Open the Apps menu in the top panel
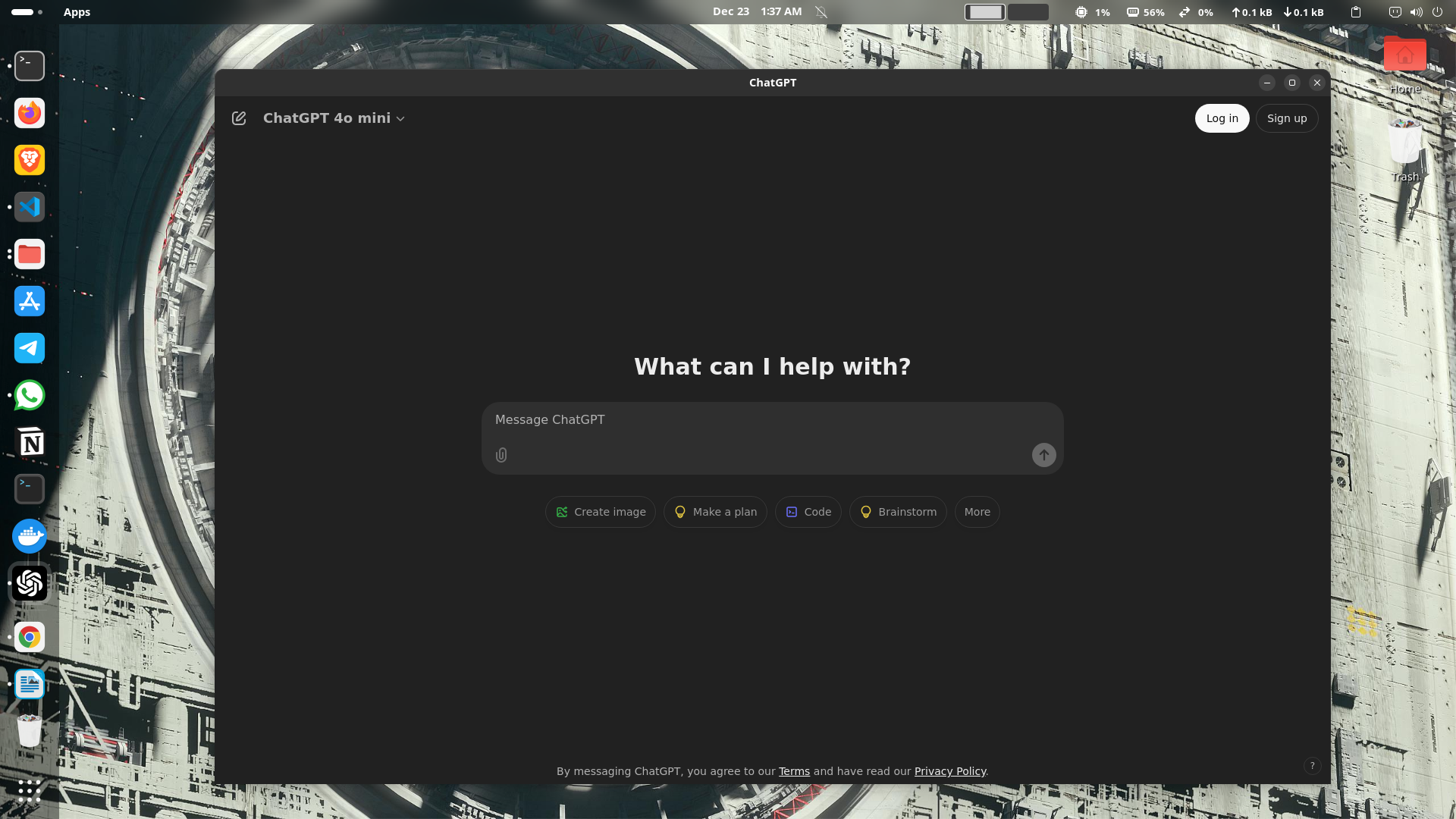Image resolution: width=1456 pixels, height=819 pixels. pos(76,11)
